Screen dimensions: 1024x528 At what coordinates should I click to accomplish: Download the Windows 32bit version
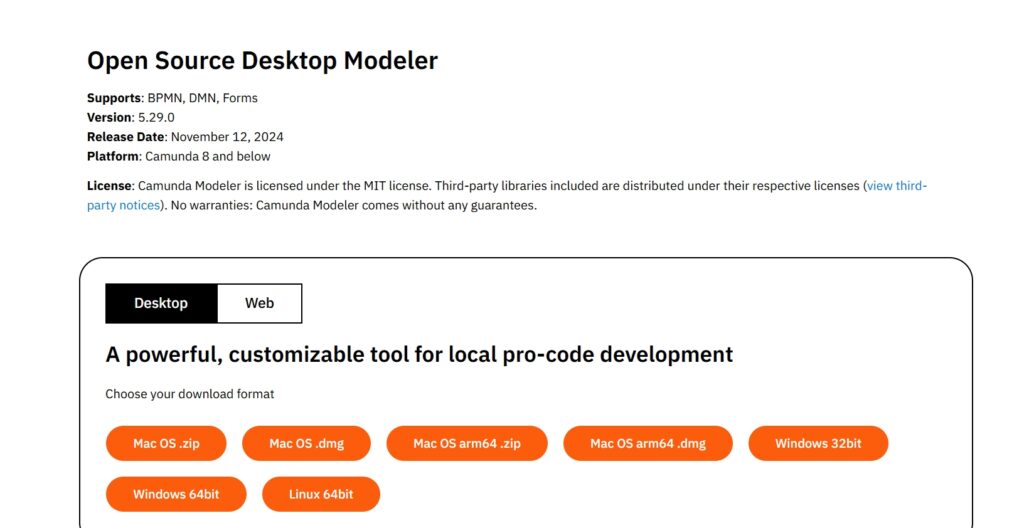(x=818, y=444)
